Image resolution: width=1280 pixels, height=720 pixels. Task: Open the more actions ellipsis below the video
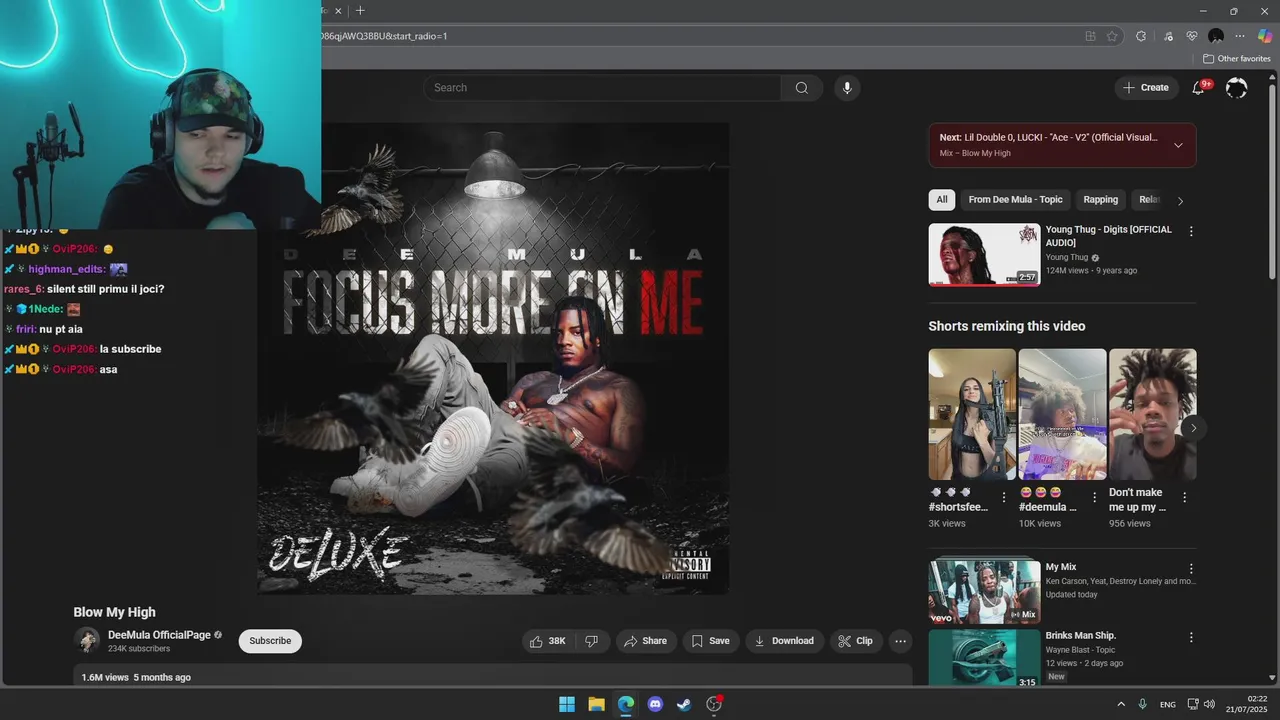(x=900, y=641)
